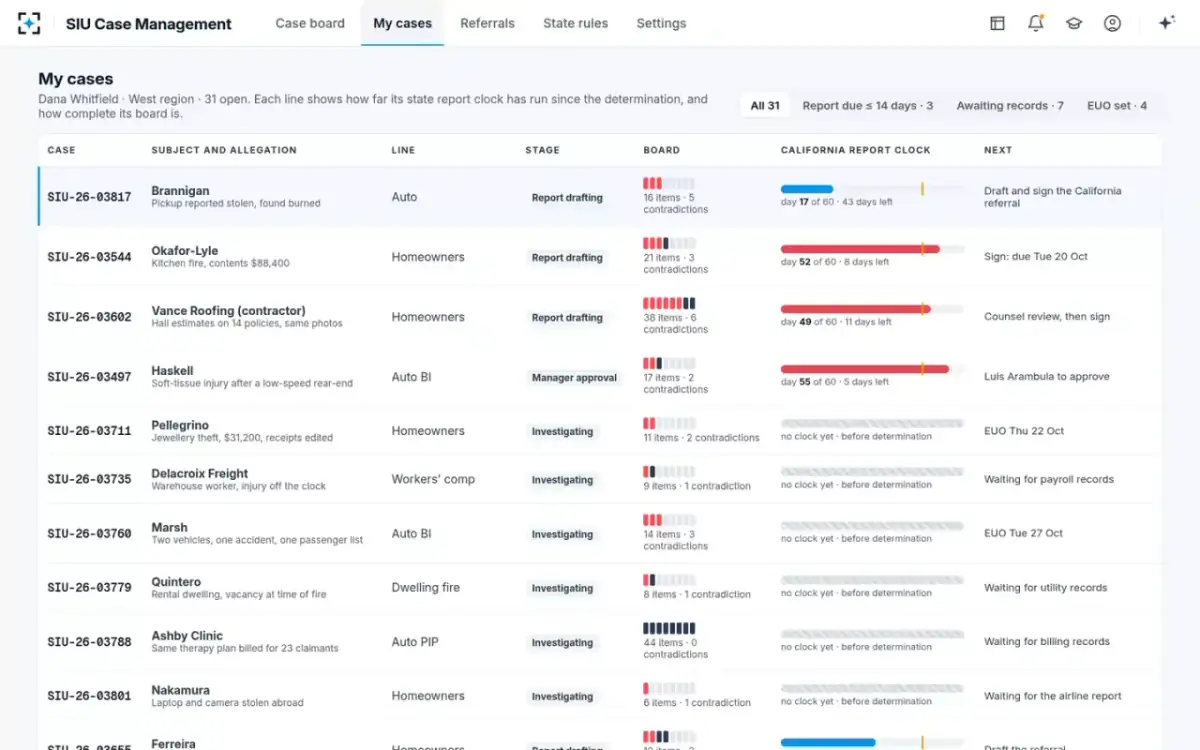Open case SIU-26-03779

point(89,587)
